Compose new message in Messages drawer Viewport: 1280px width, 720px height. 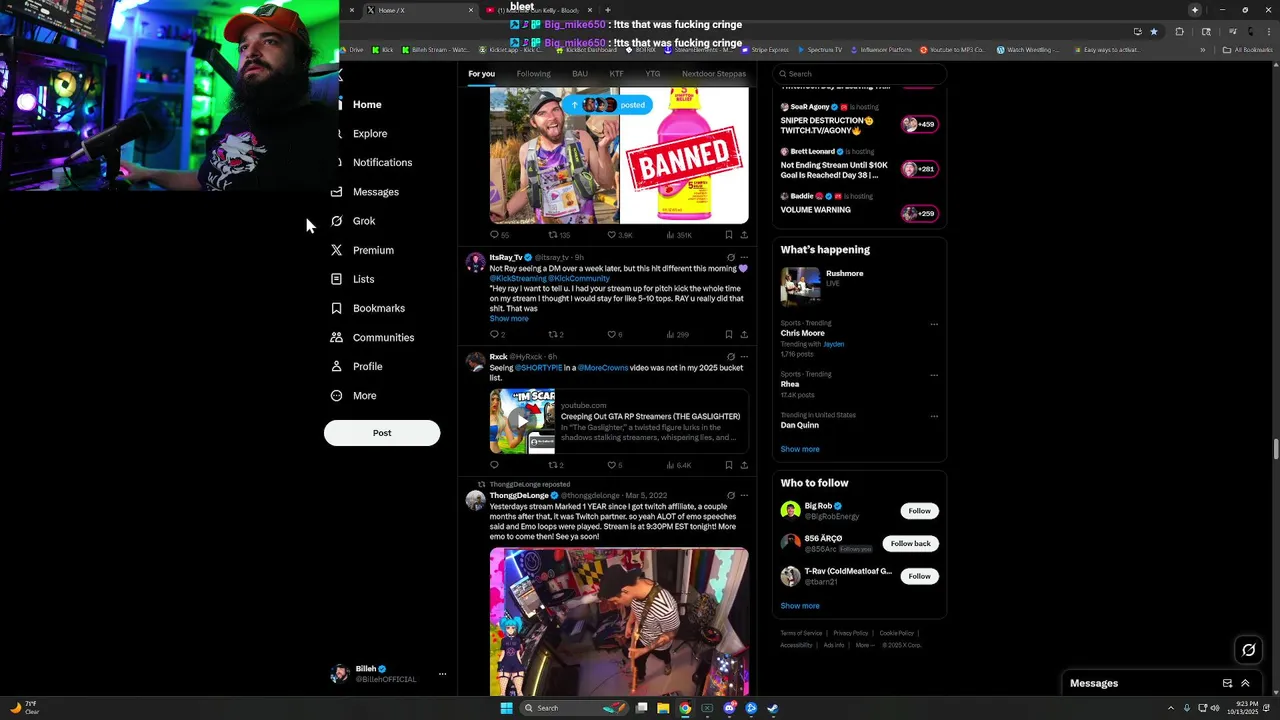pos(1227,683)
